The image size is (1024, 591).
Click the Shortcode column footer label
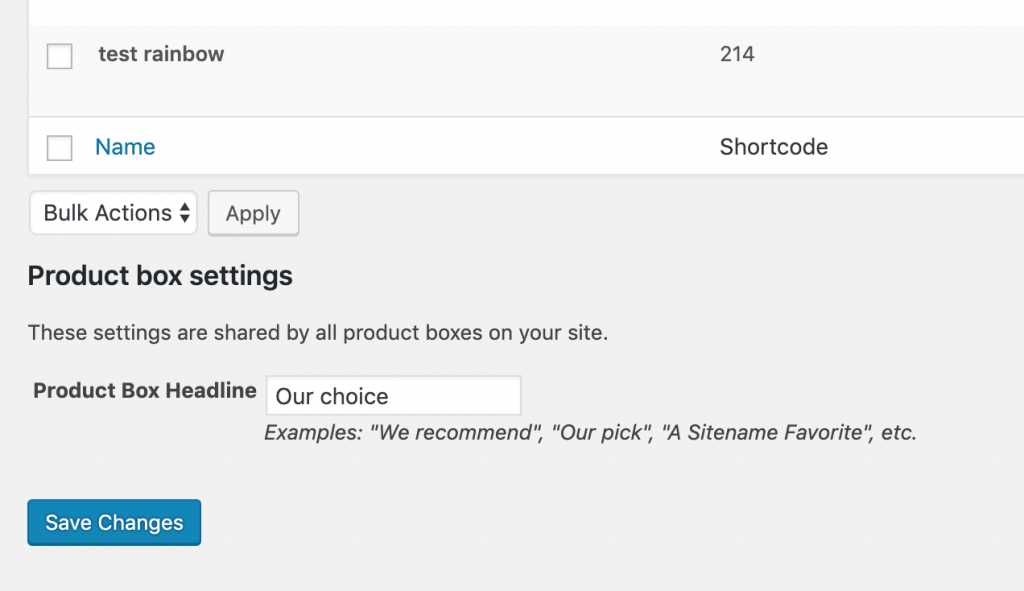point(773,147)
